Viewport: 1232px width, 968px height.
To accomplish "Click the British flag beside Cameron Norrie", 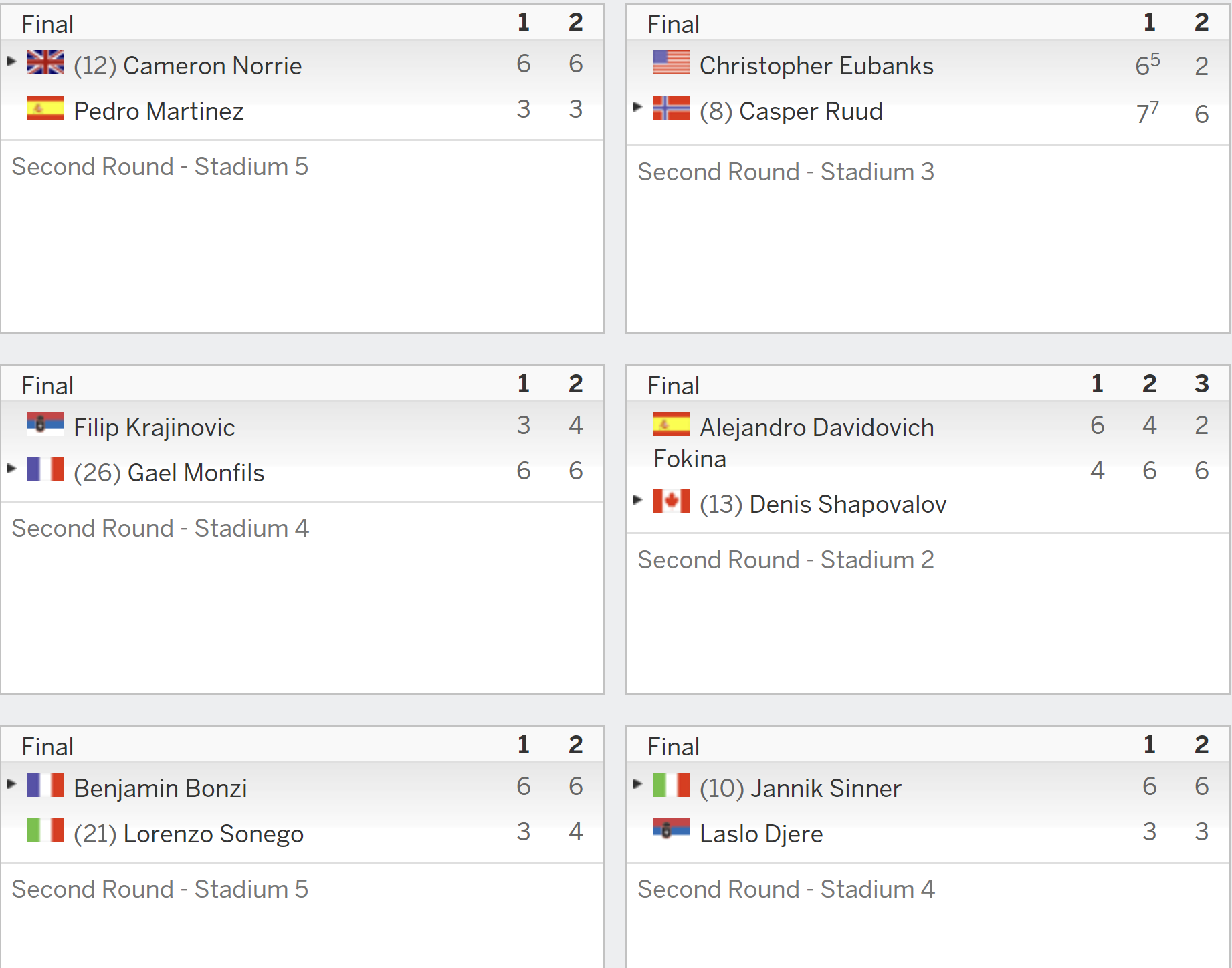I will [x=45, y=62].
